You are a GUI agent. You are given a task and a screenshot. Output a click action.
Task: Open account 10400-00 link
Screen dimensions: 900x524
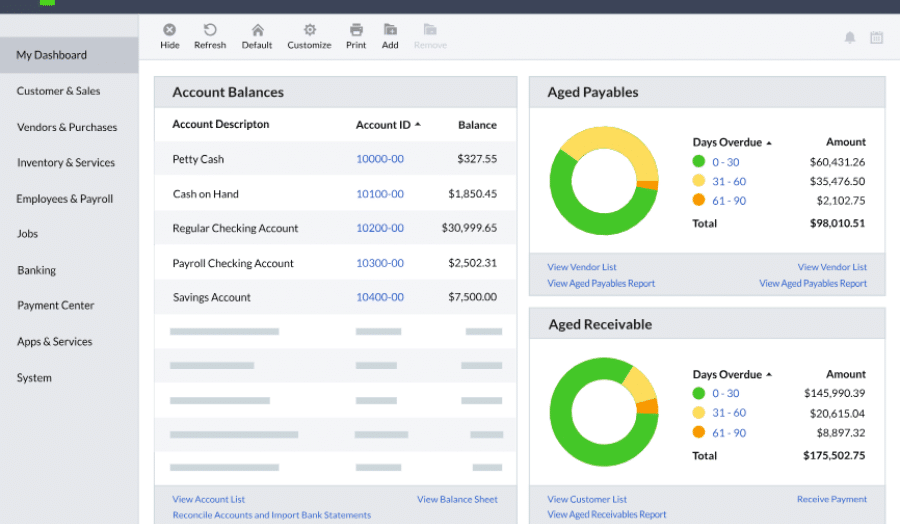pyautogui.click(x=380, y=297)
